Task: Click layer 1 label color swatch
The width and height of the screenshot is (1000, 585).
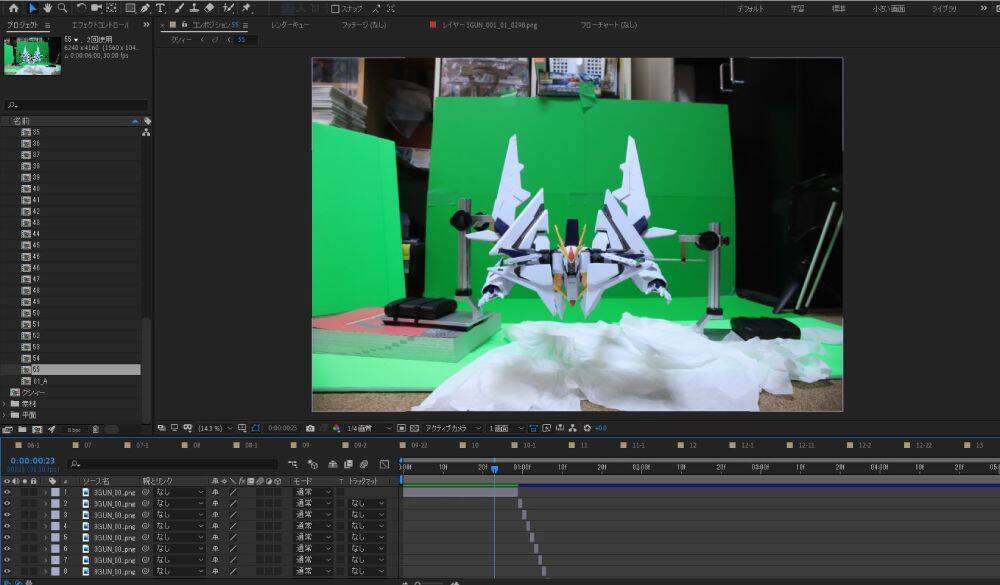Action: [55, 492]
